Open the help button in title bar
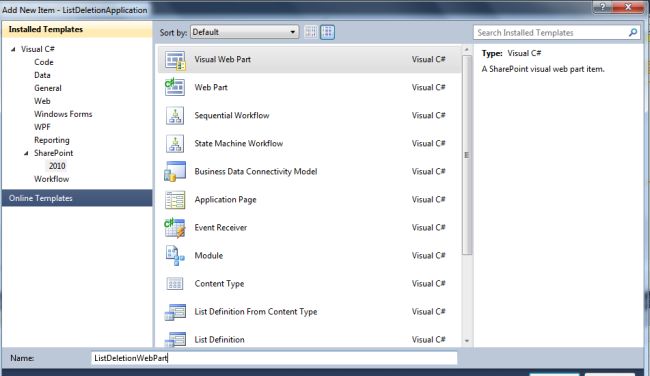The image size is (650, 376). click(x=602, y=7)
